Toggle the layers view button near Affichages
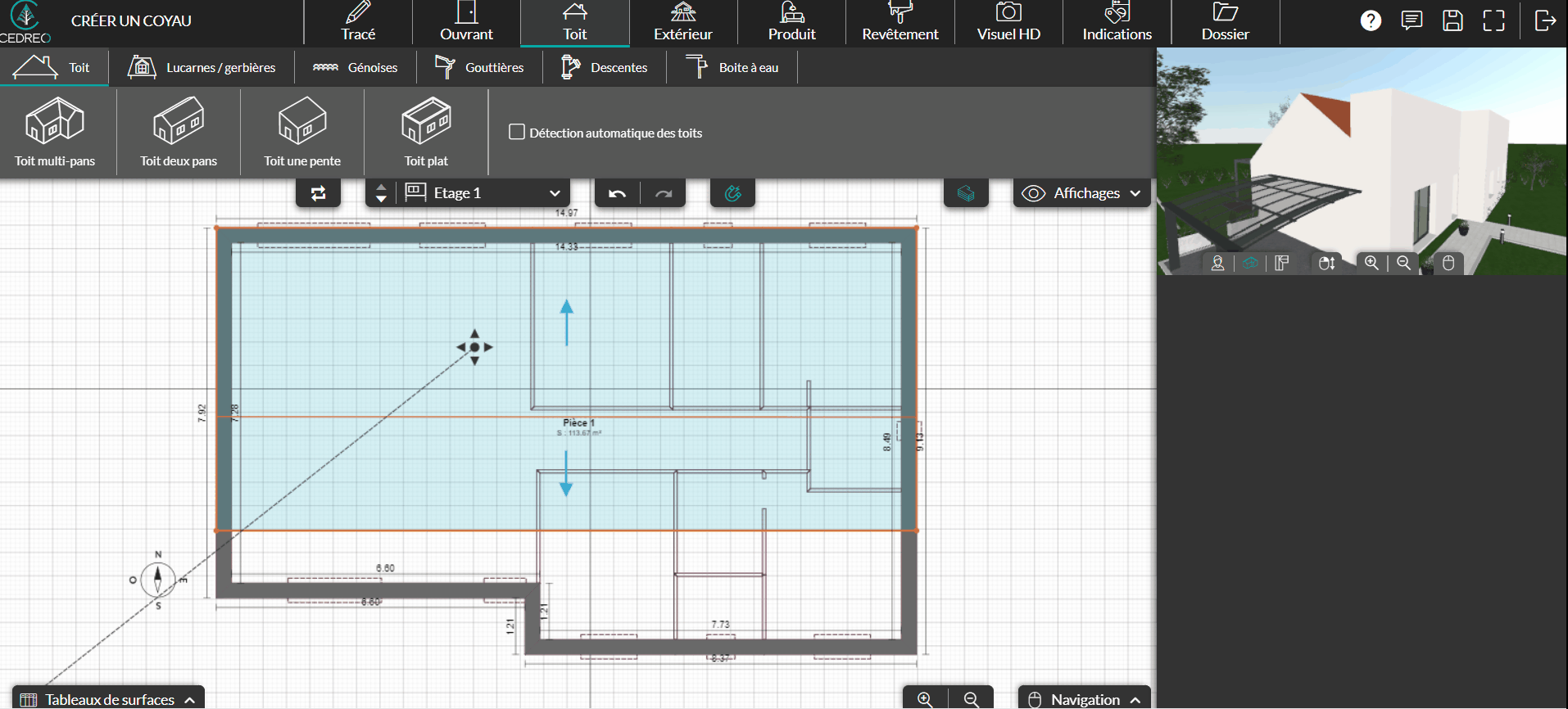This screenshot has height=709, width=1568. [966, 193]
